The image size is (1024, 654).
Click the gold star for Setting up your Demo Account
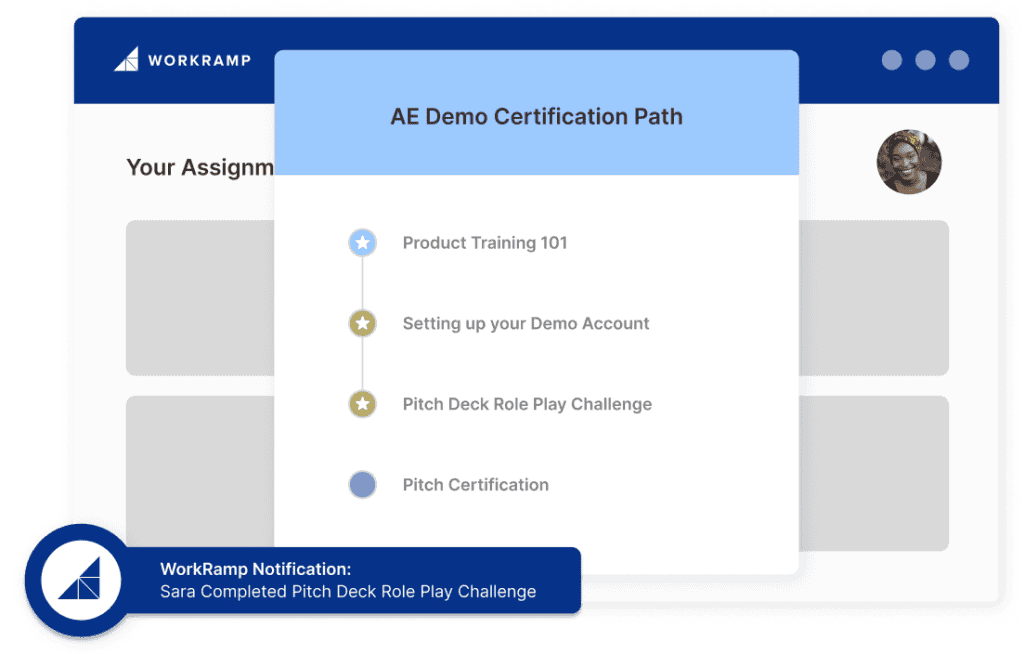[x=362, y=323]
